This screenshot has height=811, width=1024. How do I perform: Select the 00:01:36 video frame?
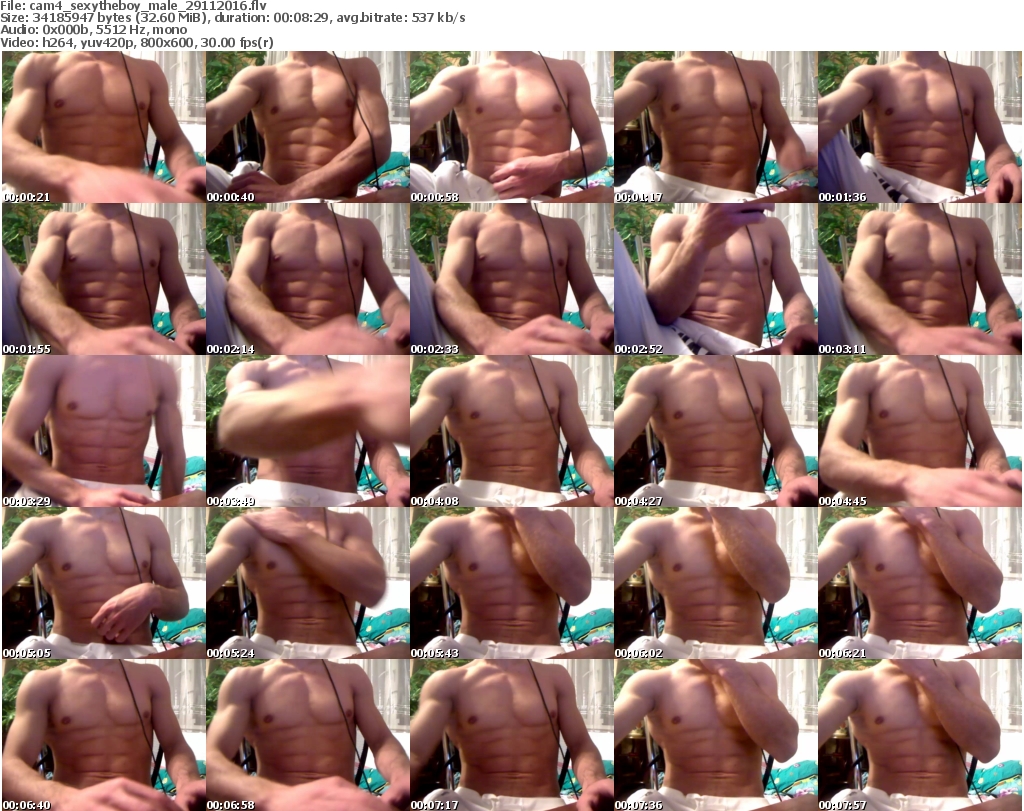coord(920,127)
